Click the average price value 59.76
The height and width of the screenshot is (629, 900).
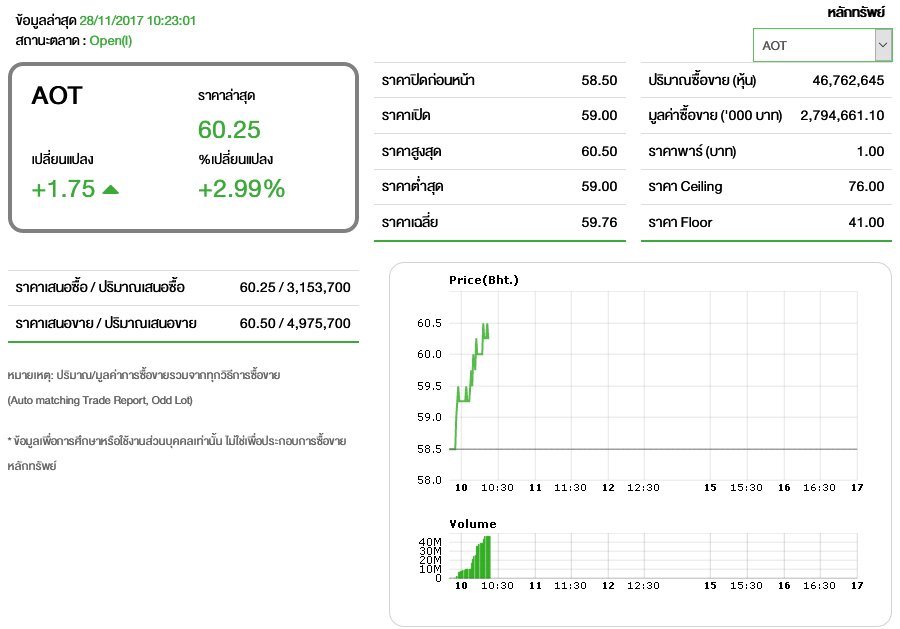[x=599, y=222]
